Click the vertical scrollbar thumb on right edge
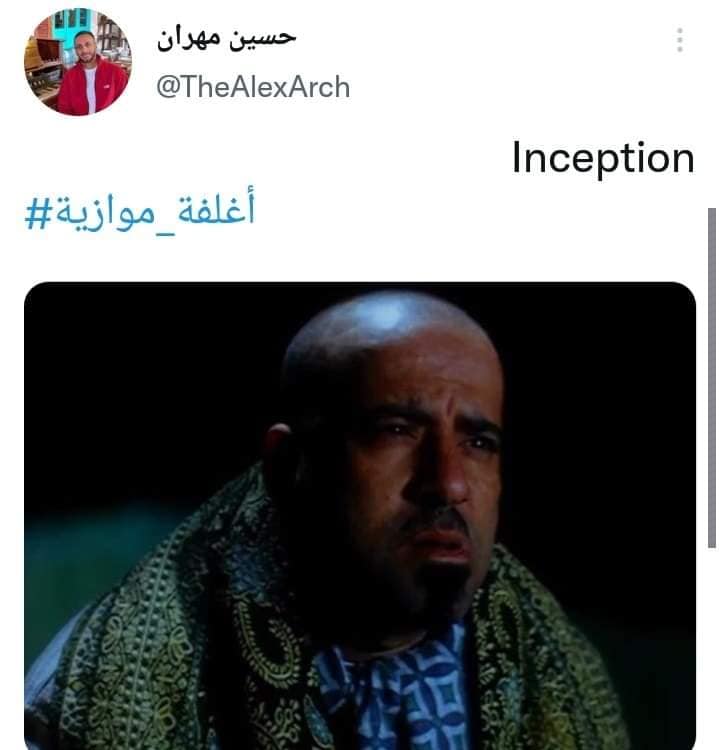719x750 pixels. click(x=712, y=377)
